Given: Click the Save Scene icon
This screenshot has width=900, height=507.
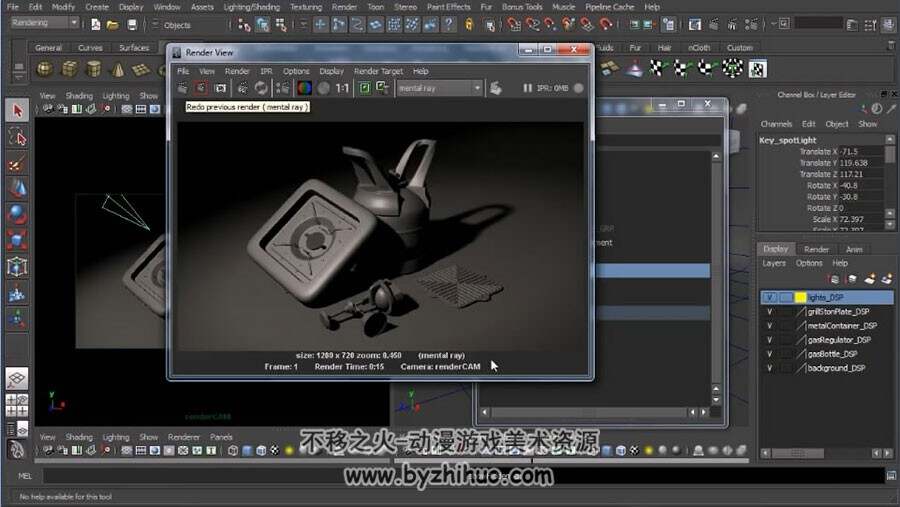Looking at the screenshot, I should [x=132, y=25].
